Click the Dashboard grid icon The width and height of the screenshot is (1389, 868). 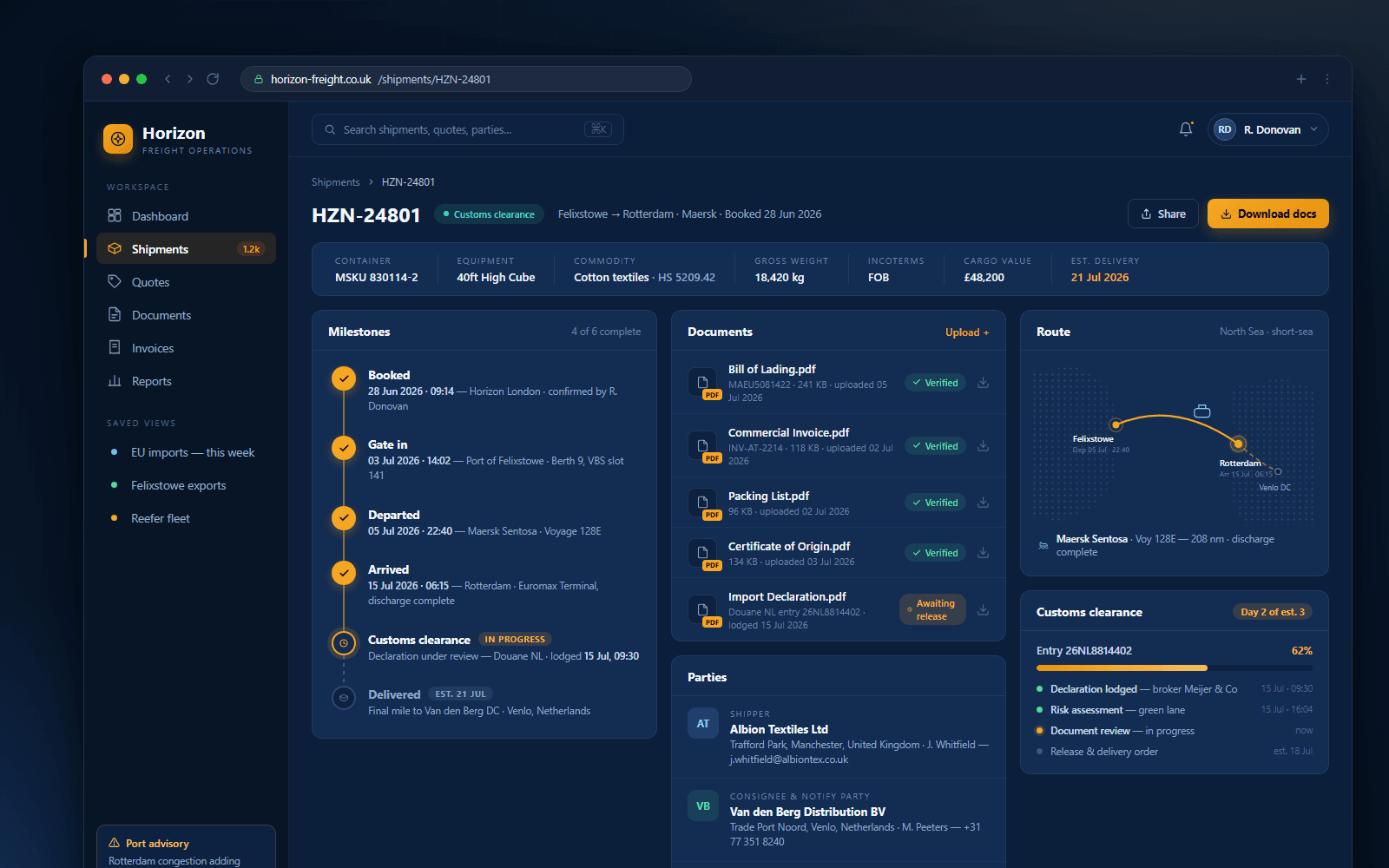[115, 215]
